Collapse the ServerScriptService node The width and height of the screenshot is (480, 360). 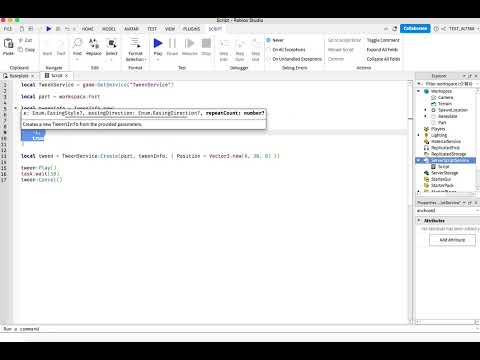pos(419,160)
